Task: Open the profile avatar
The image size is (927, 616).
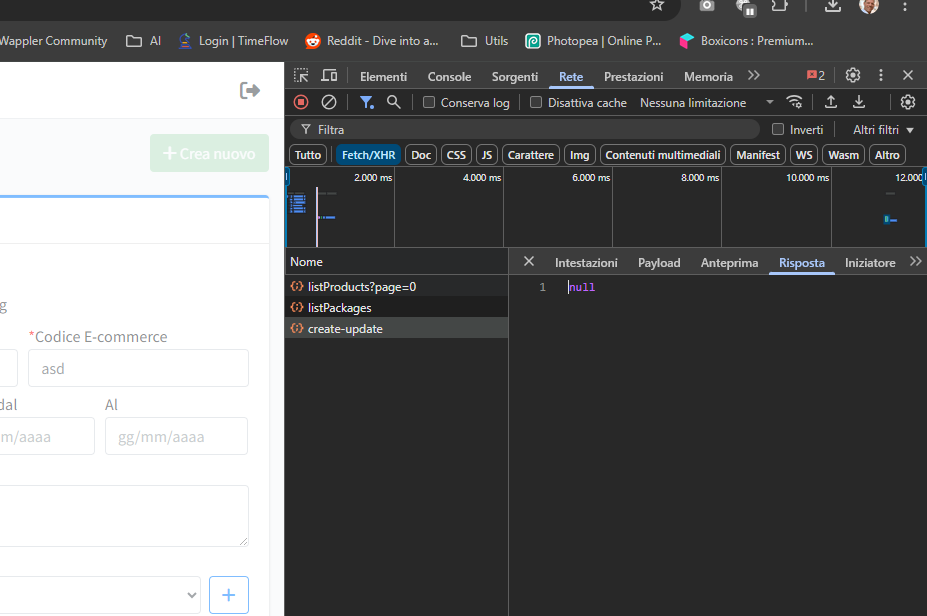Action: 868,6
